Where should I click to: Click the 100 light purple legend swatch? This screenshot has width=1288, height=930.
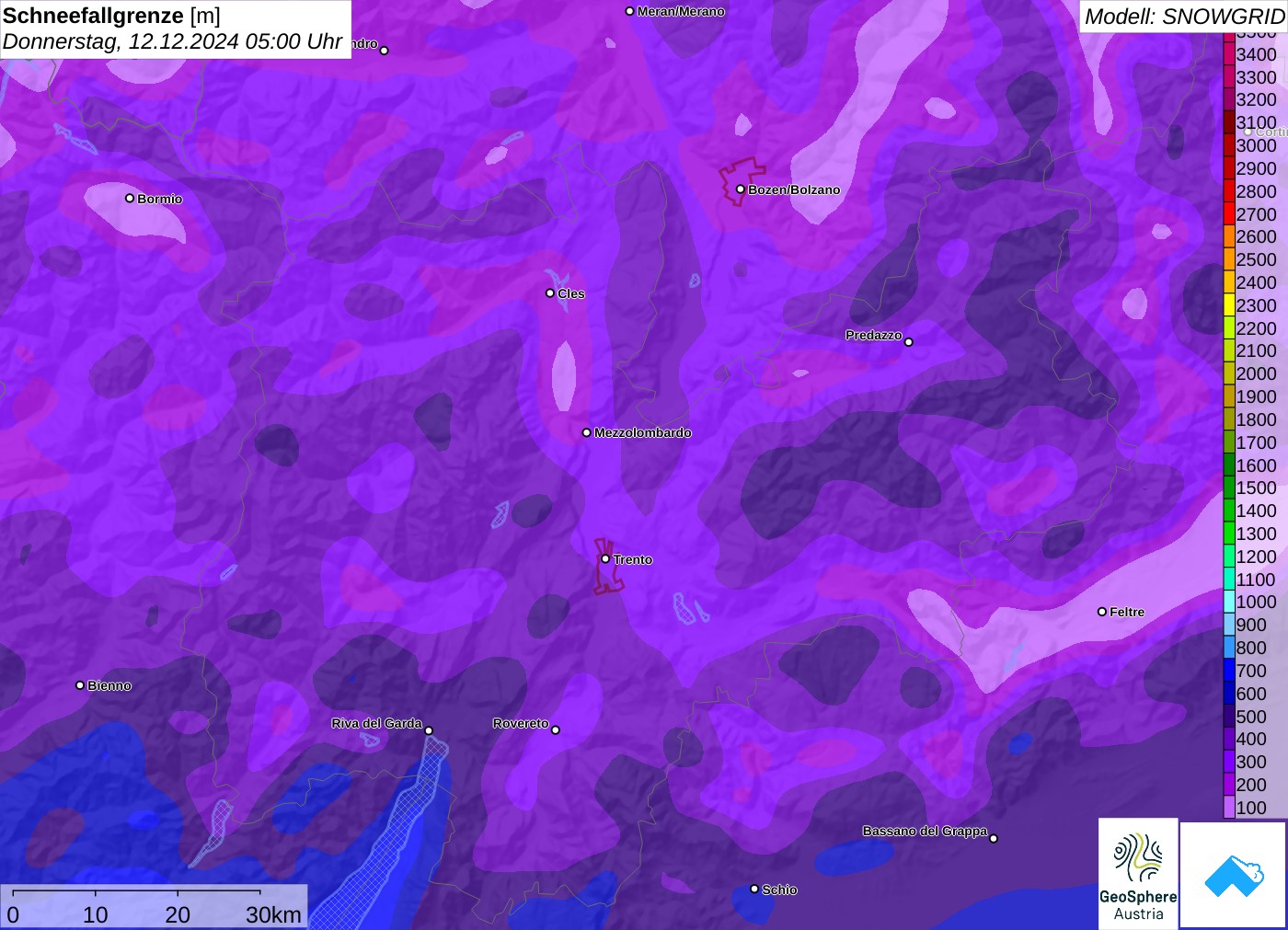pyautogui.click(x=1229, y=808)
